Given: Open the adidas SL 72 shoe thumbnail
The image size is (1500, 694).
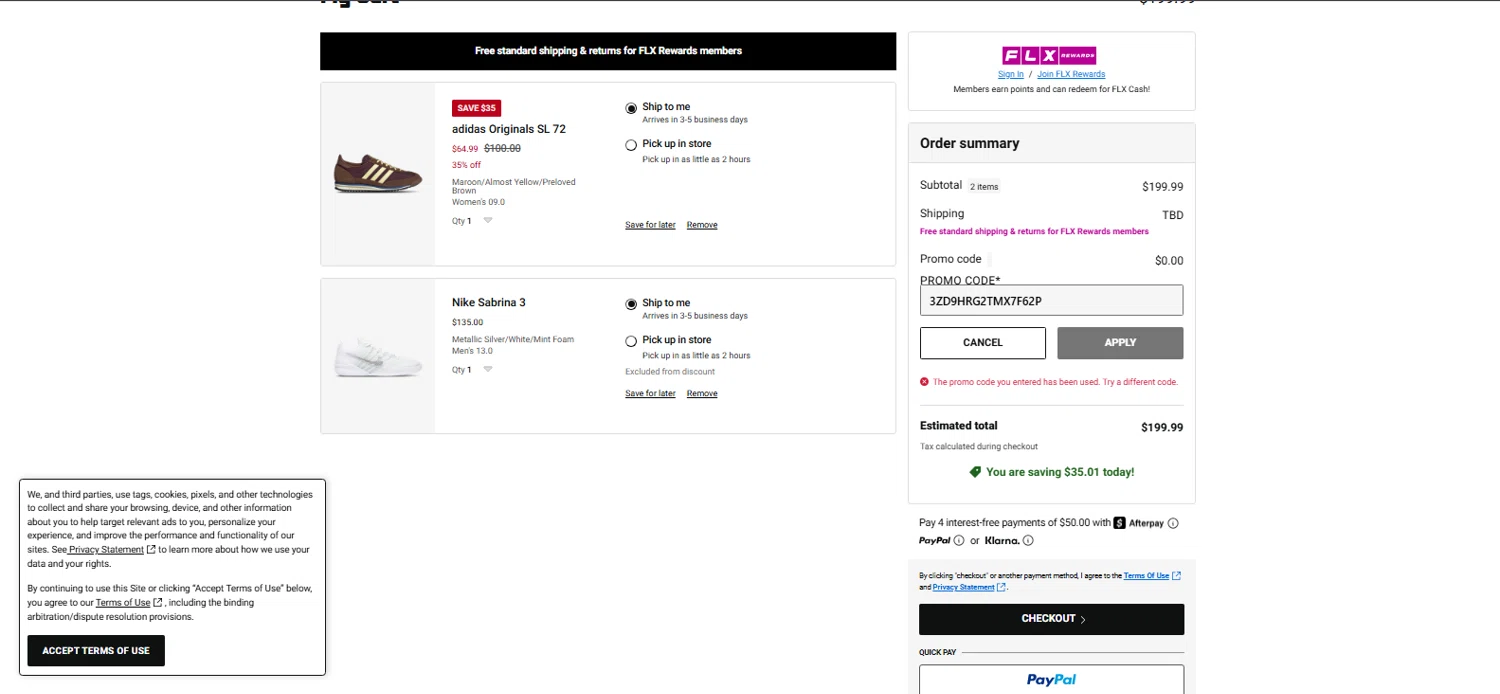Looking at the screenshot, I should click(x=378, y=174).
